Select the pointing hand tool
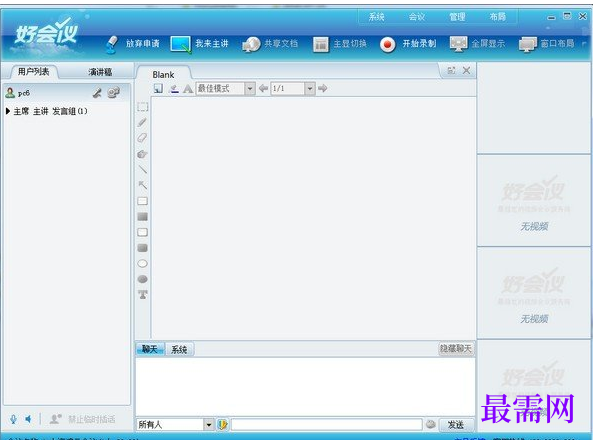Viewport: 593px width, 440px height. coord(142,154)
